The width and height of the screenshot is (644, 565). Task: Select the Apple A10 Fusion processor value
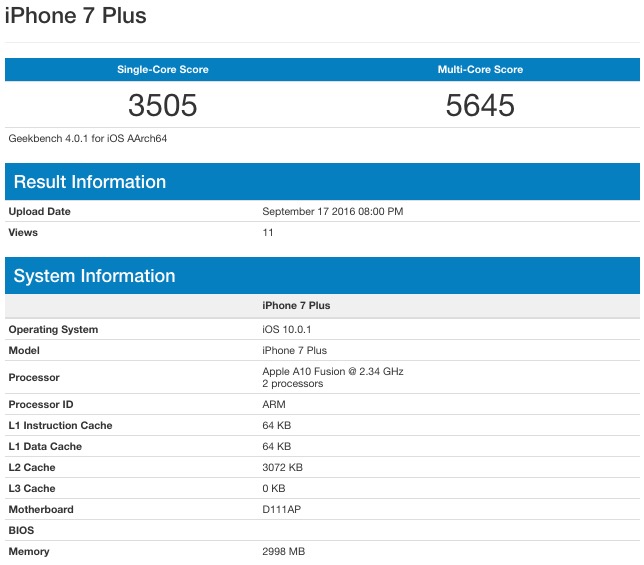click(332, 372)
